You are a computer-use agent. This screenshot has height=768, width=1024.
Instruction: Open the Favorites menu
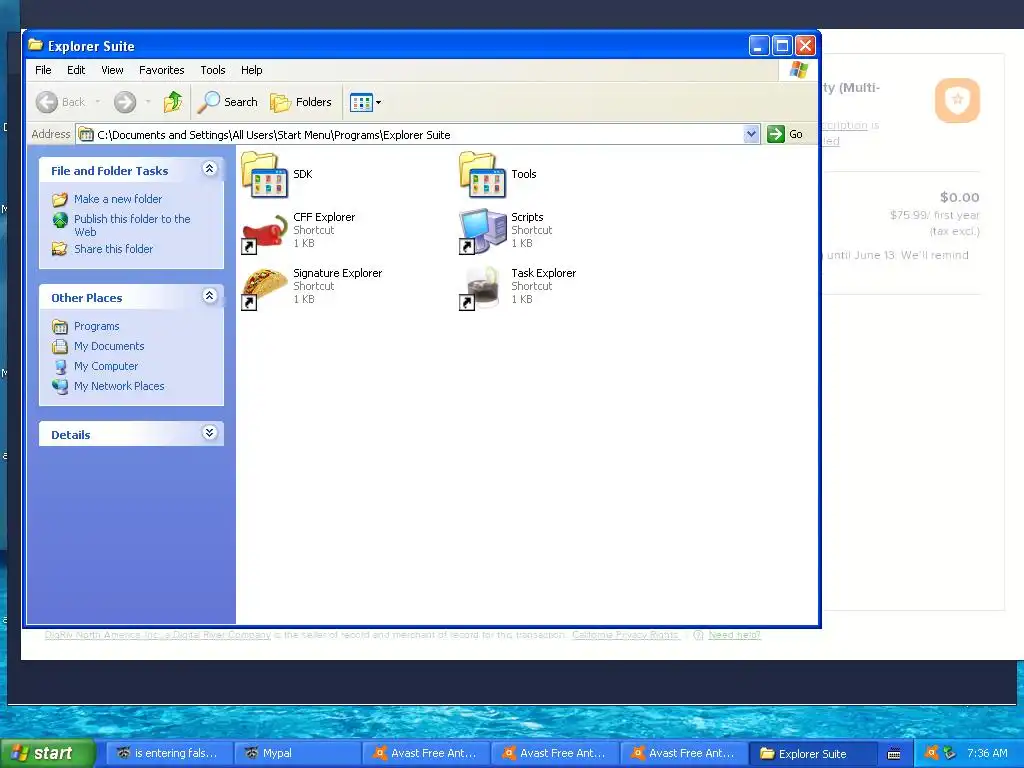point(161,70)
